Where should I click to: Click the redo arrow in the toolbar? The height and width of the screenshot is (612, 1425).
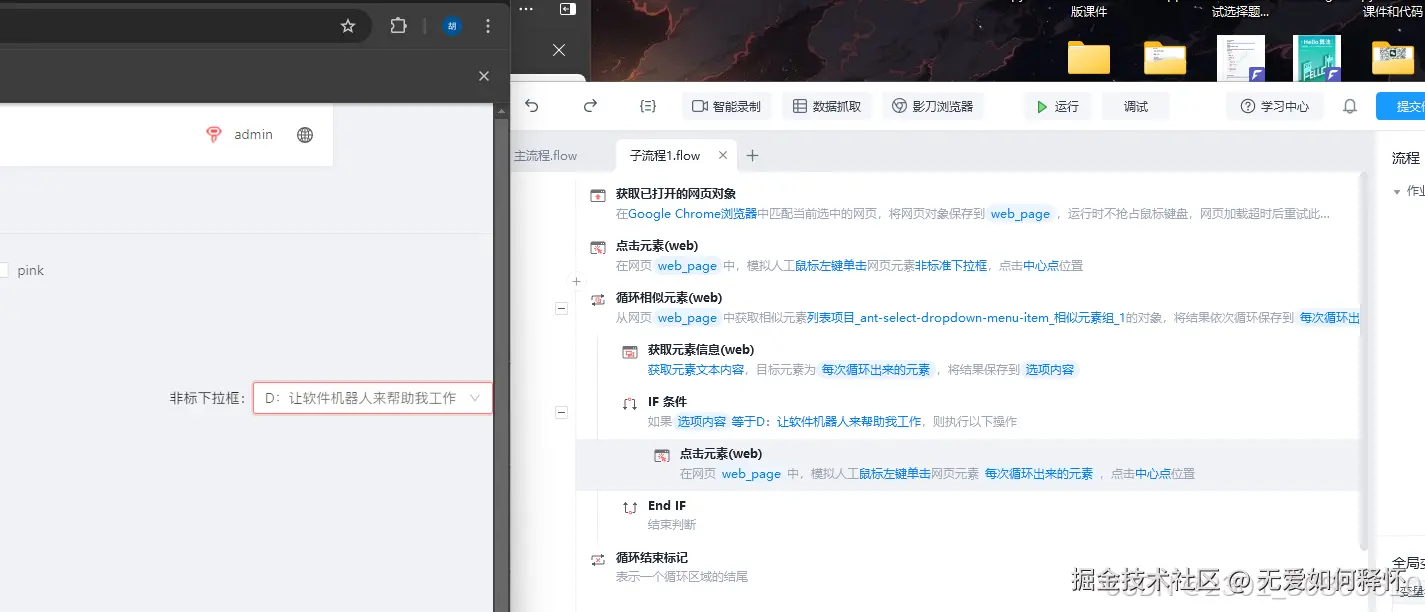pyautogui.click(x=590, y=105)
